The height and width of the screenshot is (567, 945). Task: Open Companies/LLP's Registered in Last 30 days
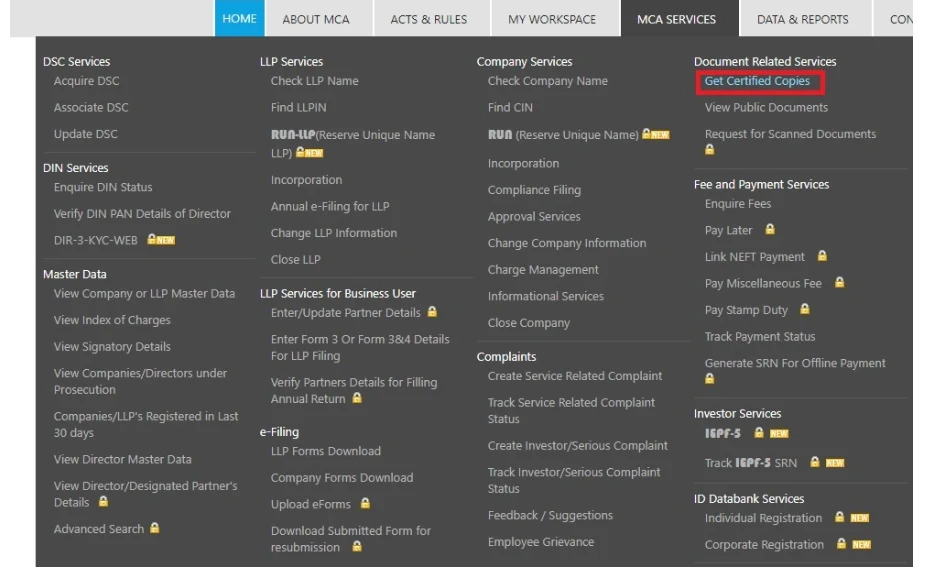(x=146, y=424)
